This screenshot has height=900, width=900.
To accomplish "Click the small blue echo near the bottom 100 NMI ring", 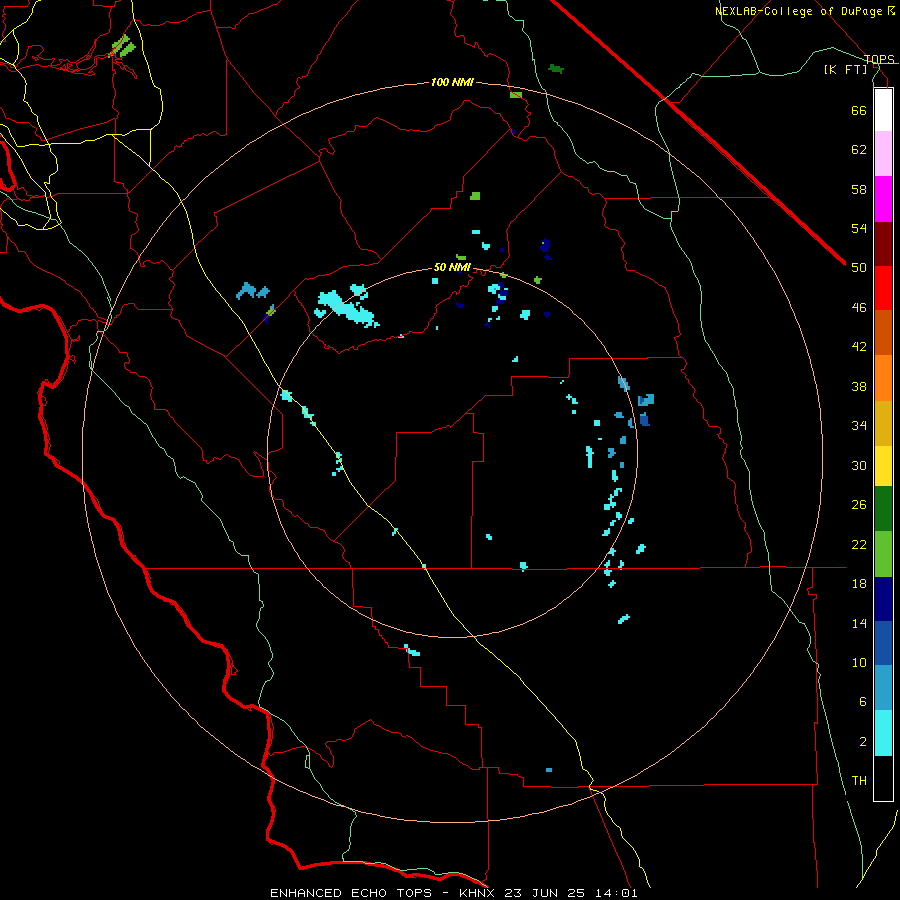I will point(549,770).
